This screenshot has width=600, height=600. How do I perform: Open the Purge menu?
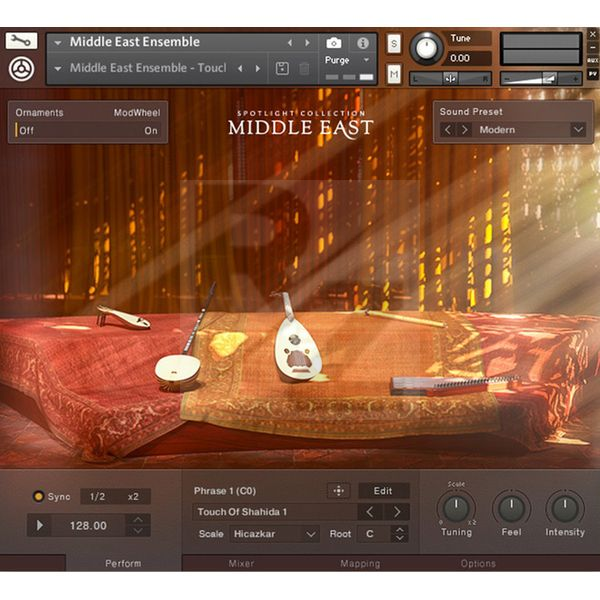(x=347, y=60)
